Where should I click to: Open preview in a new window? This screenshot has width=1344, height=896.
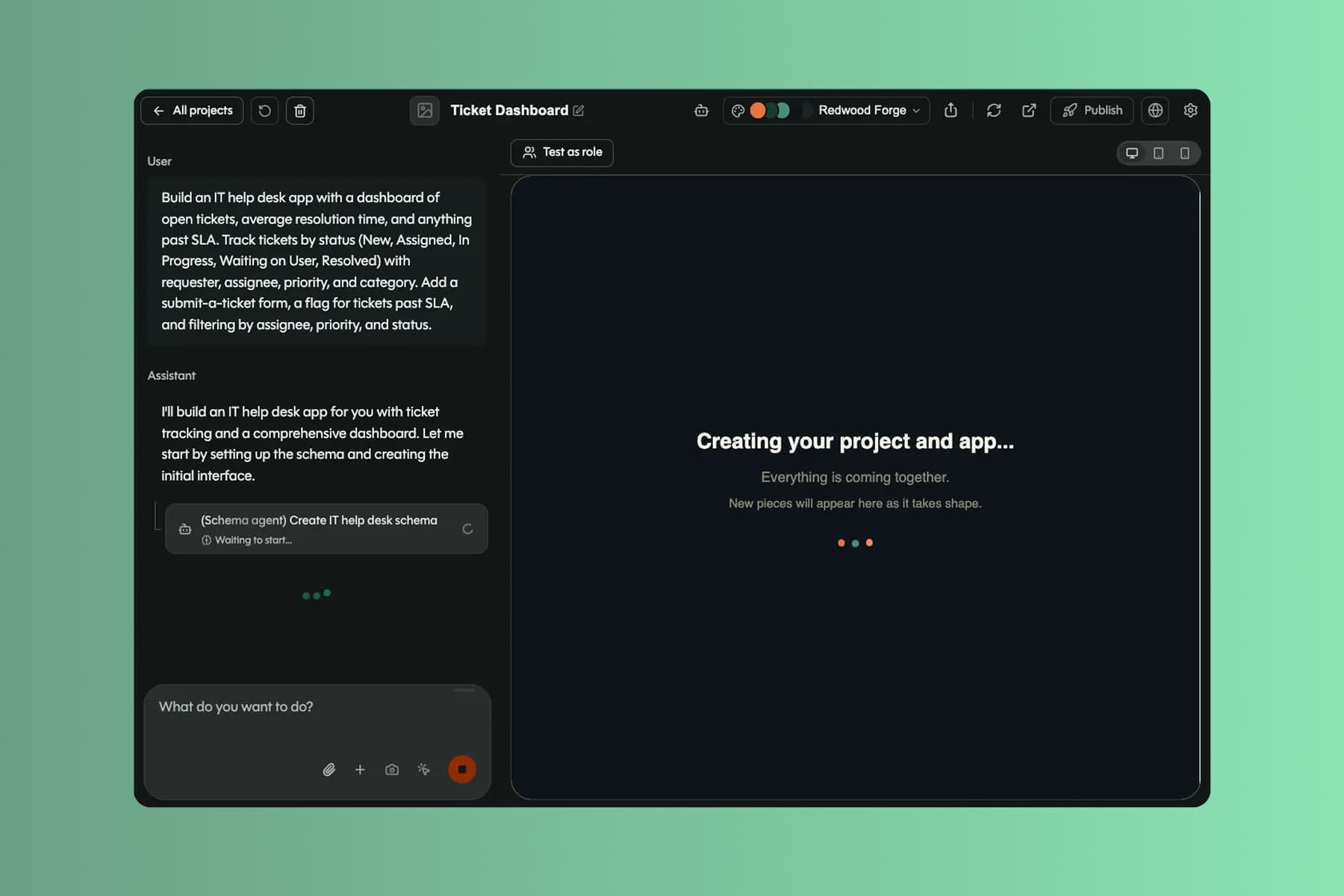click(1029, 111)
